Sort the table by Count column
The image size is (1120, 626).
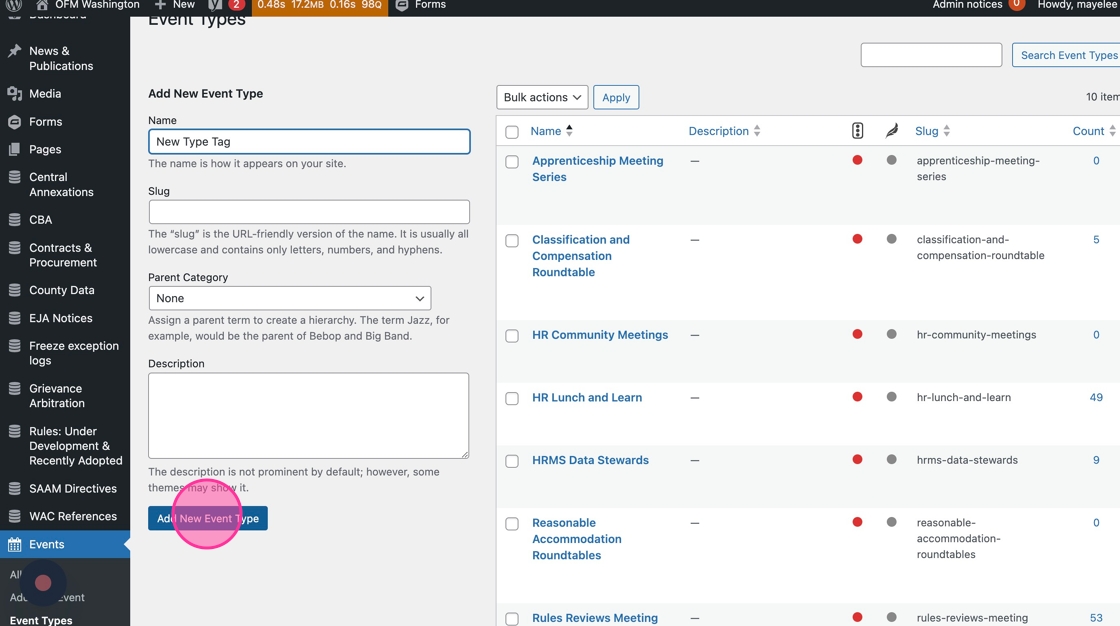pyautogui.click(x=1088, y=131)
